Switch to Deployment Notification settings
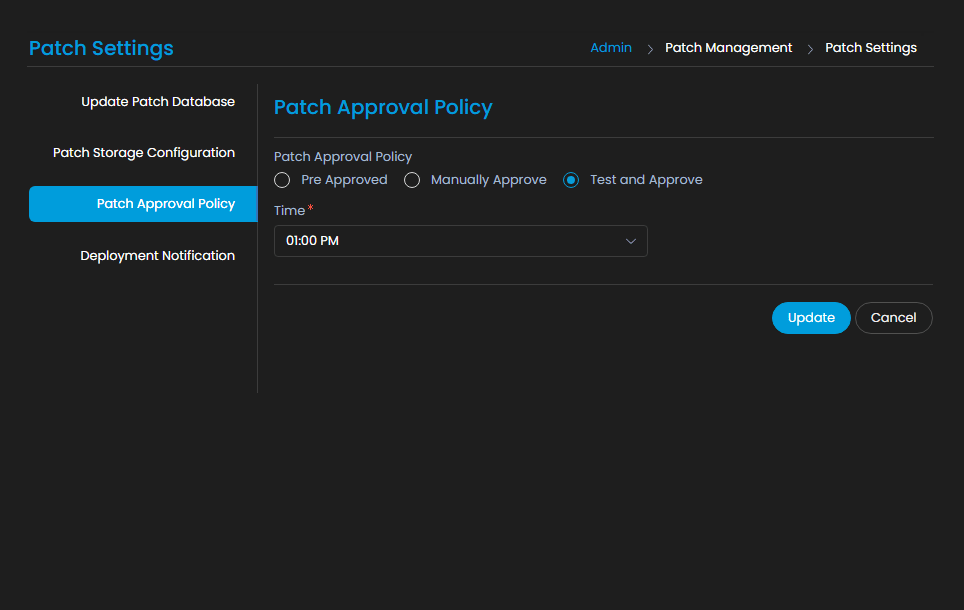The image size is (964, 610). pyautogui.click(x=157, y=256)
